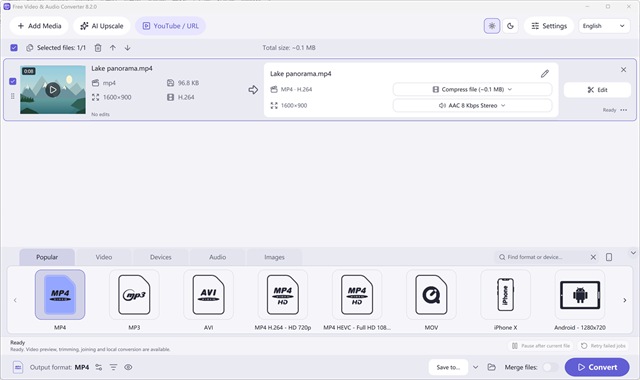Click the Edit button with scissors
The height and width of the screenshot is (380, 640).
(x=597, y=90)
